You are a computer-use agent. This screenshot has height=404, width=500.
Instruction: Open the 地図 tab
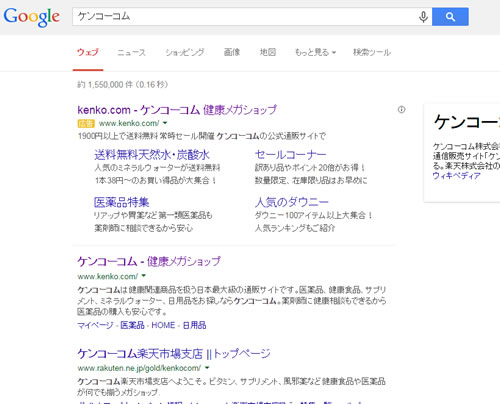coord(268,52)
